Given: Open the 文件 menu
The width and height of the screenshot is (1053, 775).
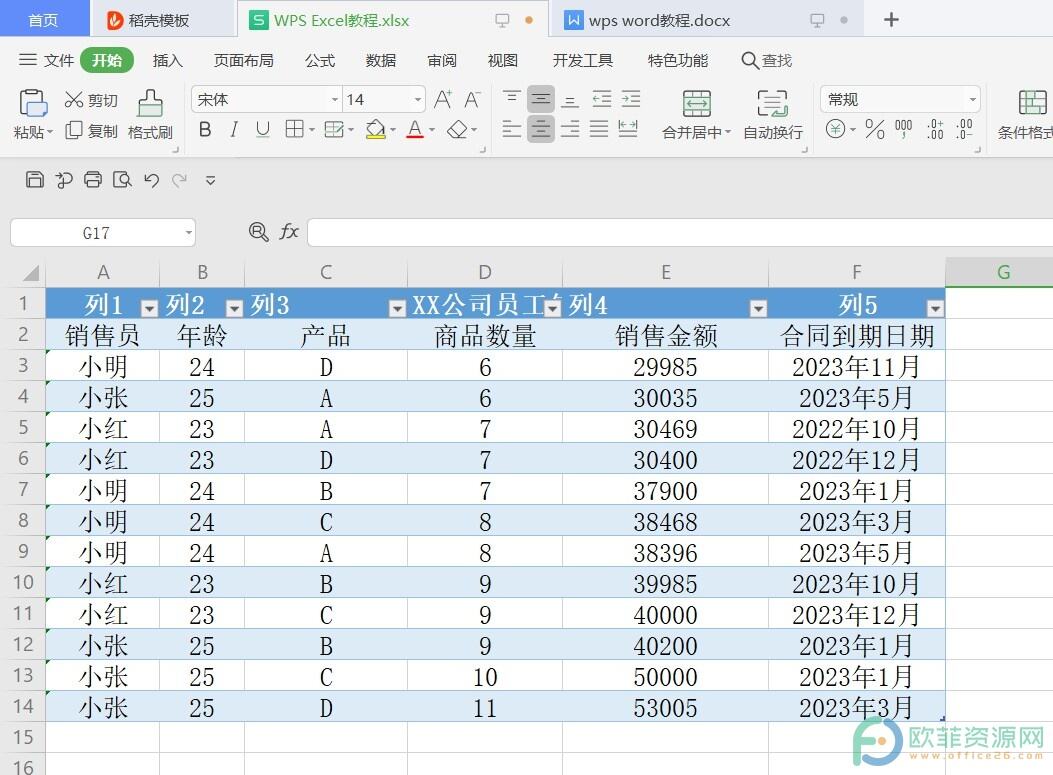Looking at the screenshot, I should [46, 60].
